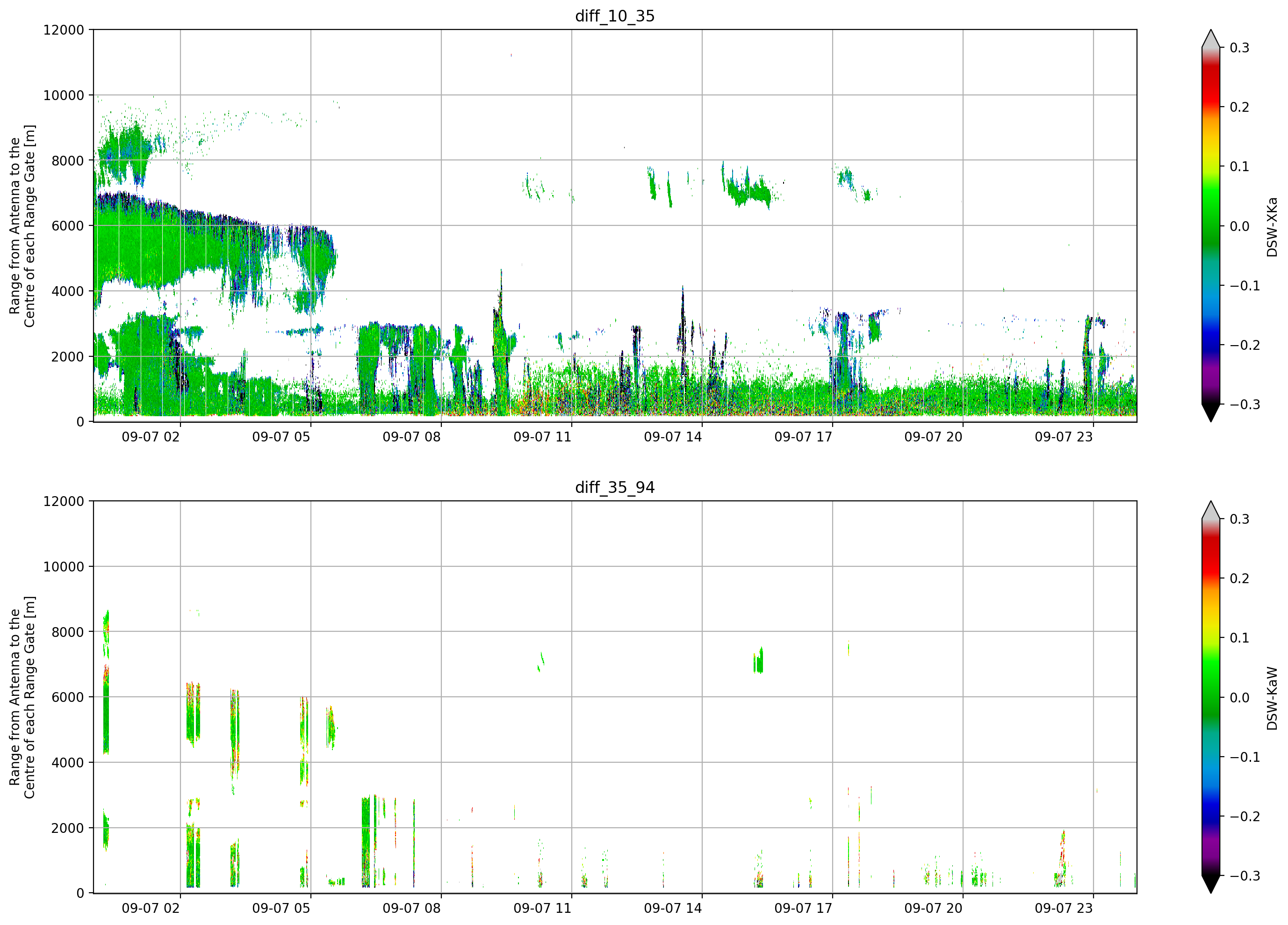Click the 0.0 tick on DSW-KaW colorbar
Image resolution: width=1288 pixels, height=925 pixels.
coord(1240,698)
